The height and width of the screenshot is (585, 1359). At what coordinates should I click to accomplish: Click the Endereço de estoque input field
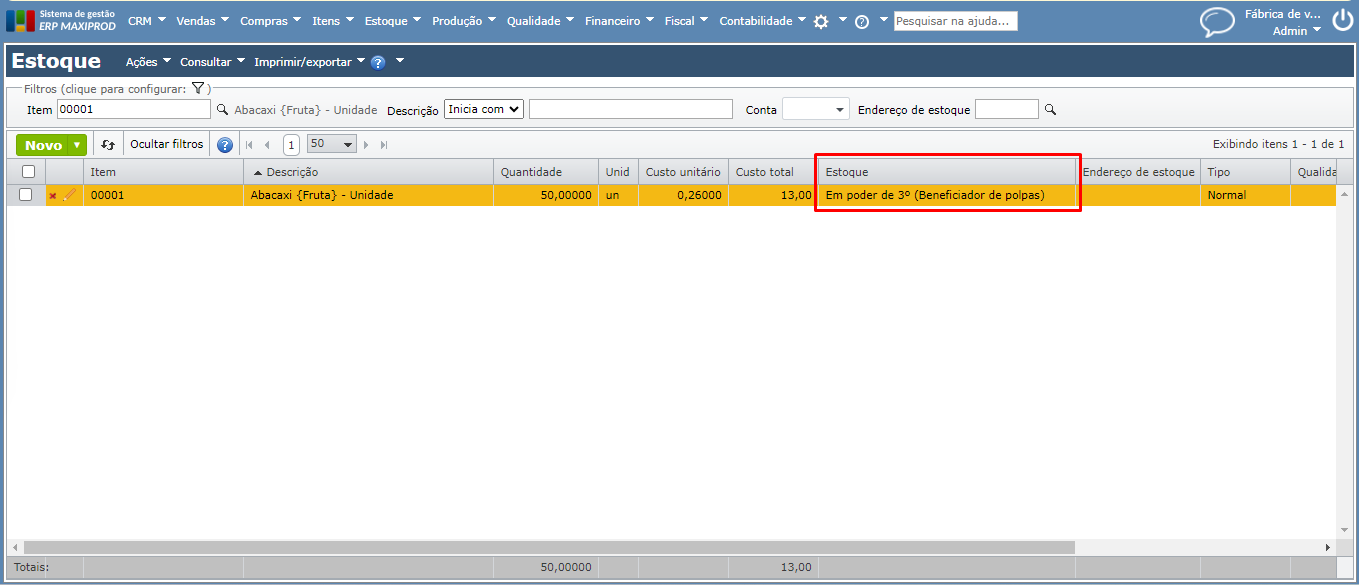coord(1007,109)
